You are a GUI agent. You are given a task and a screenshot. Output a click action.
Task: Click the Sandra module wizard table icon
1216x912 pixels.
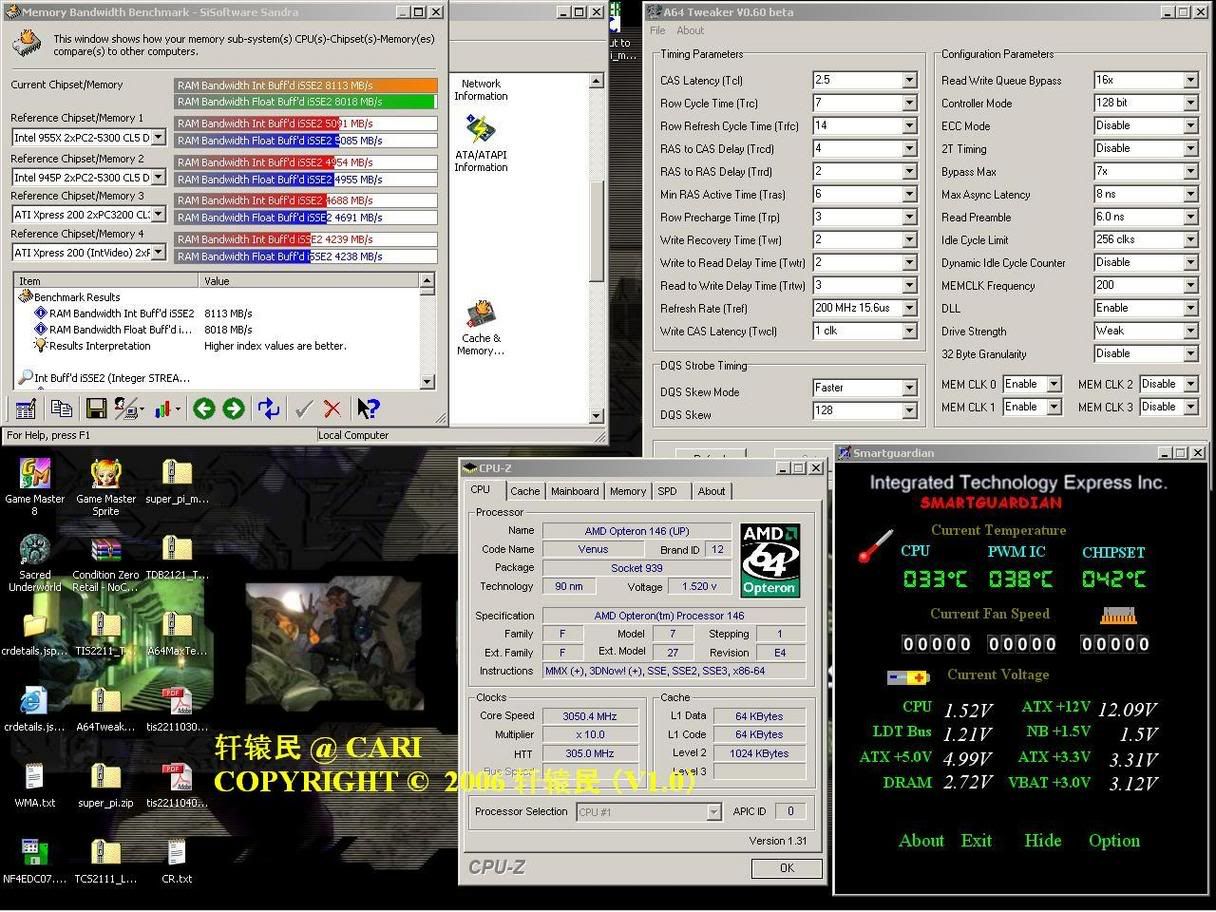tap(26, 408)
